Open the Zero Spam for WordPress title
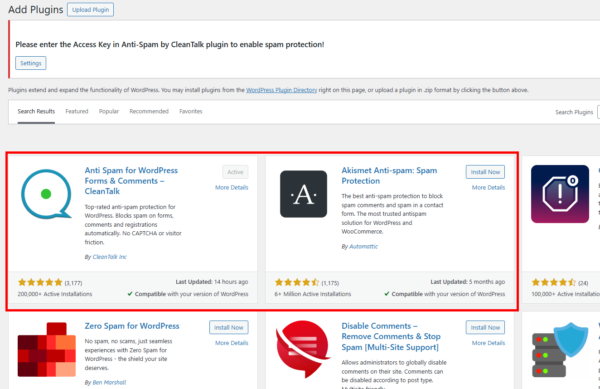The image size is (600, 389). pos(132,326)
